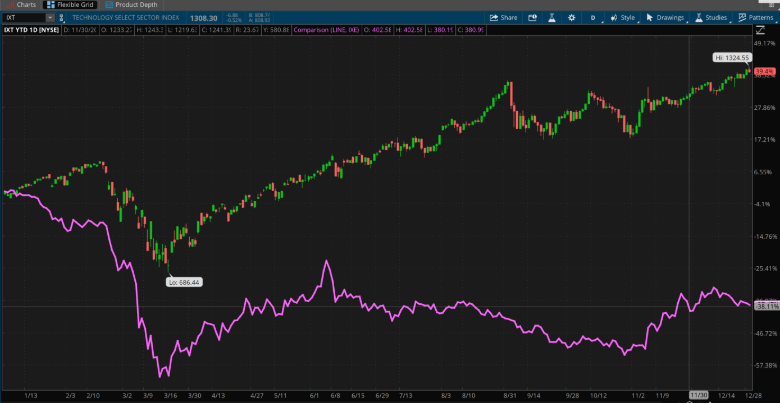
Task: Open chart settings gear icon
Action: 572,17
